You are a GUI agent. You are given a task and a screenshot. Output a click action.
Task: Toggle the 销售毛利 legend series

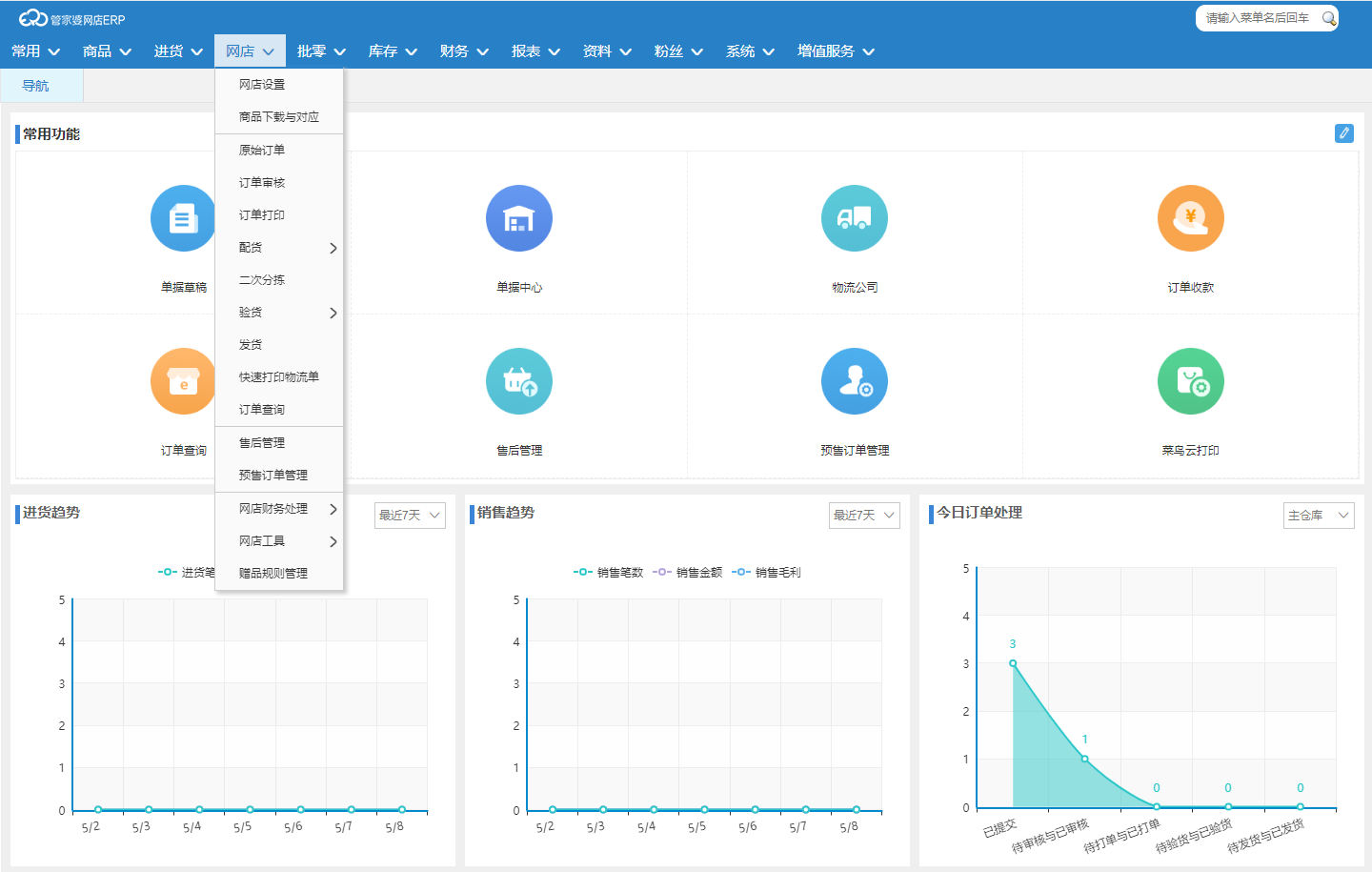coord(766,573)
